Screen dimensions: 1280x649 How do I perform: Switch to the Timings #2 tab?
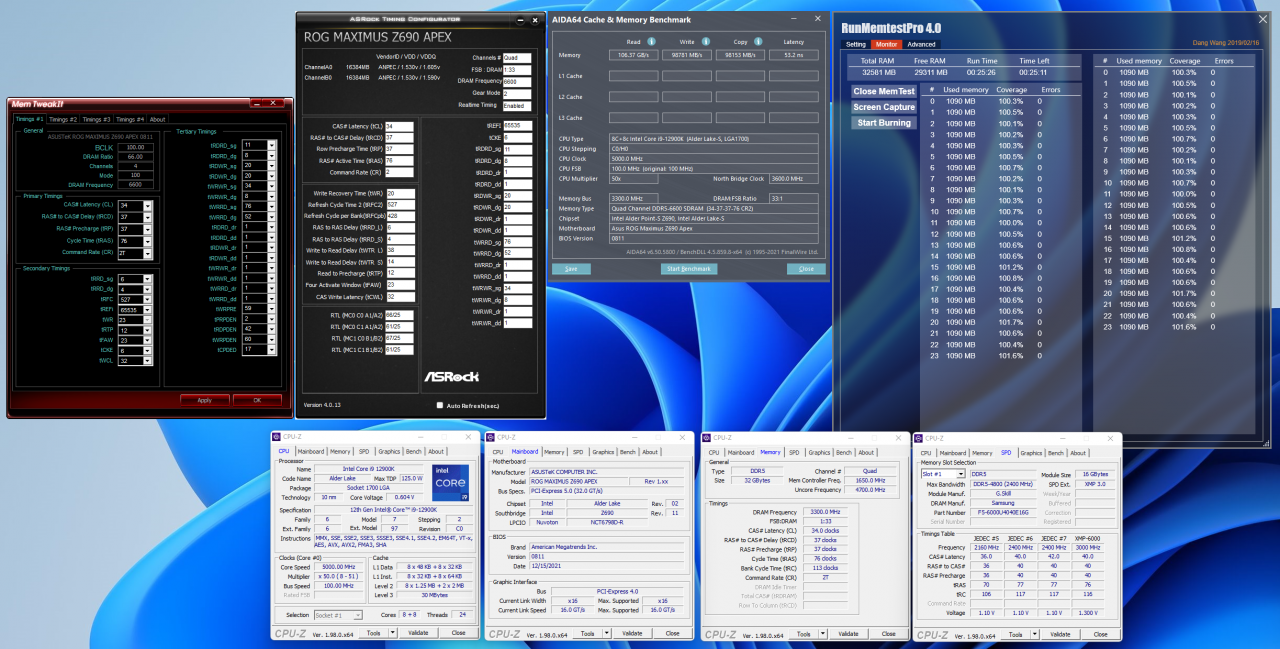(63, 119)
